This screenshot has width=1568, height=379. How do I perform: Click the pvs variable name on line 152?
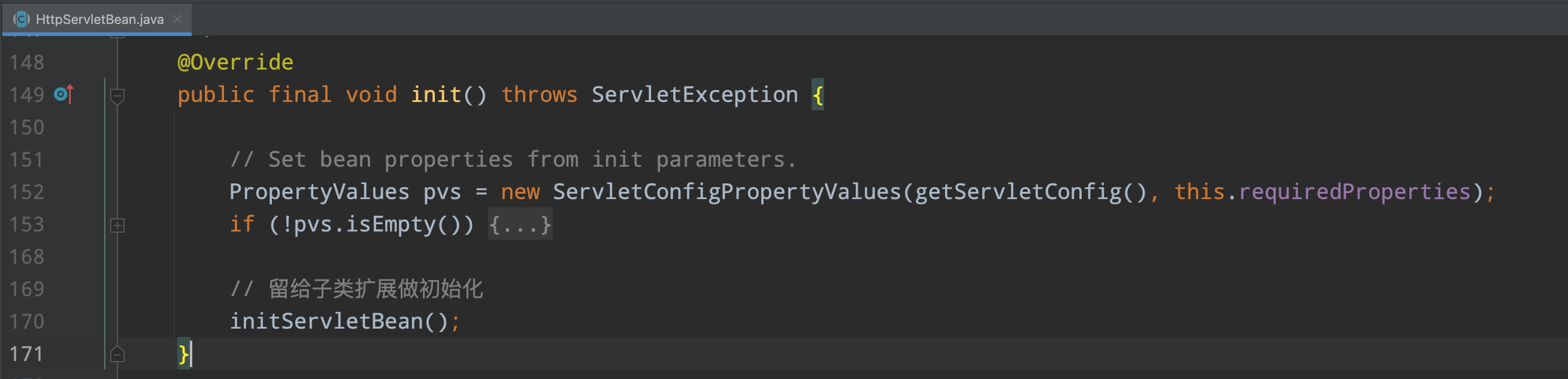pos(442,191)
